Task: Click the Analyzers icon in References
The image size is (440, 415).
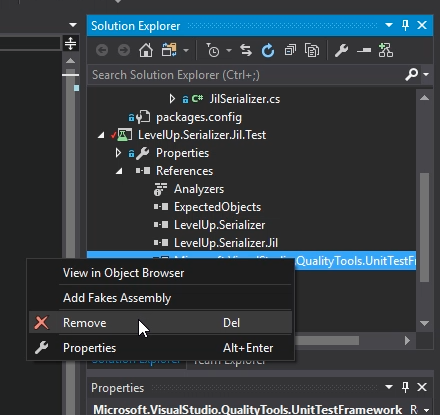Action: click(x=160, y=189)
